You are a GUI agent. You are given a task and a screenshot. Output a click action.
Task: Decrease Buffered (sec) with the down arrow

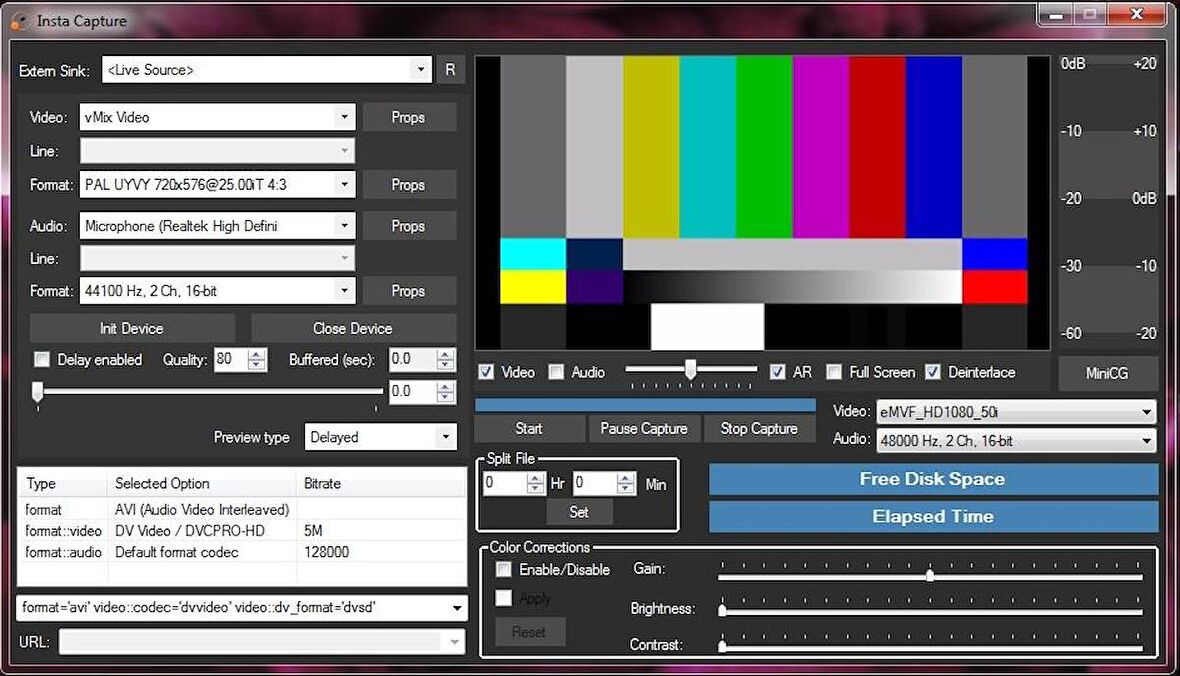coord(446,365)
